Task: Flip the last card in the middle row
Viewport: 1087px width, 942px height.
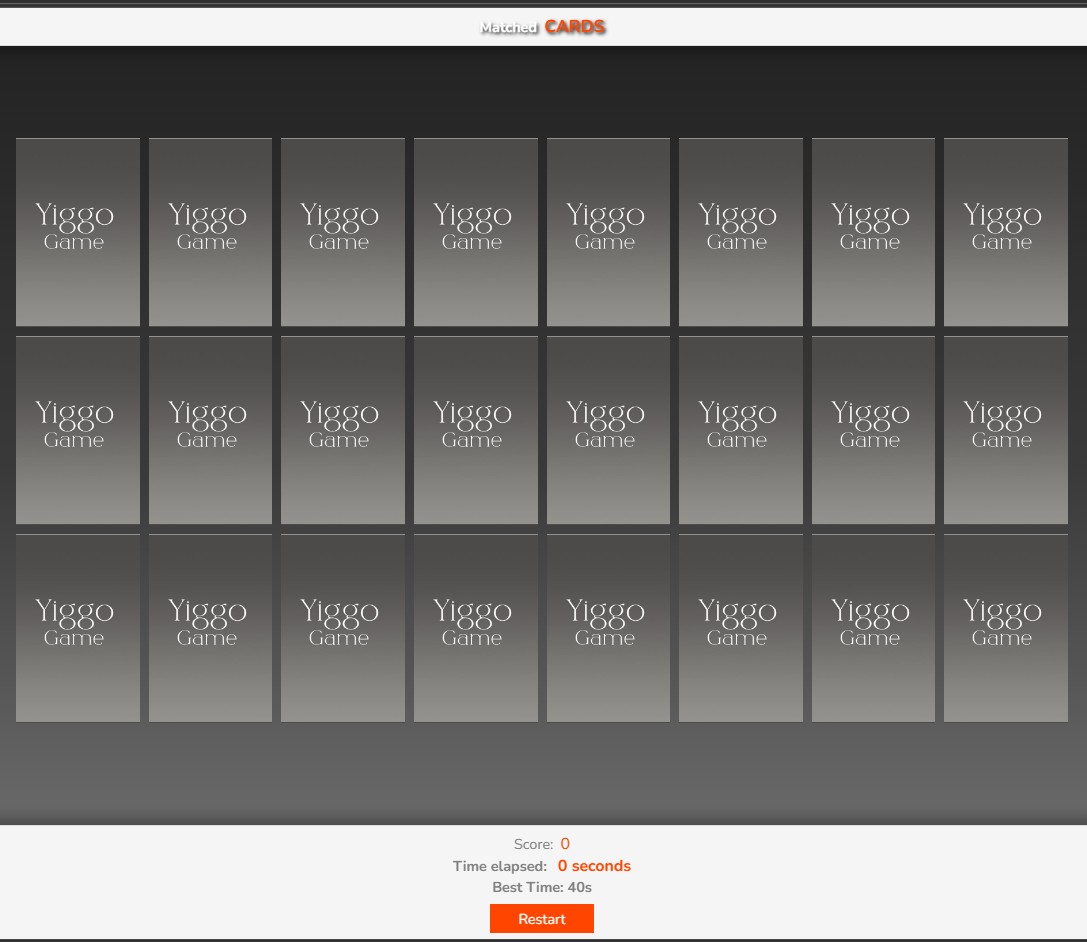Action: click(x=1005, y=430)
